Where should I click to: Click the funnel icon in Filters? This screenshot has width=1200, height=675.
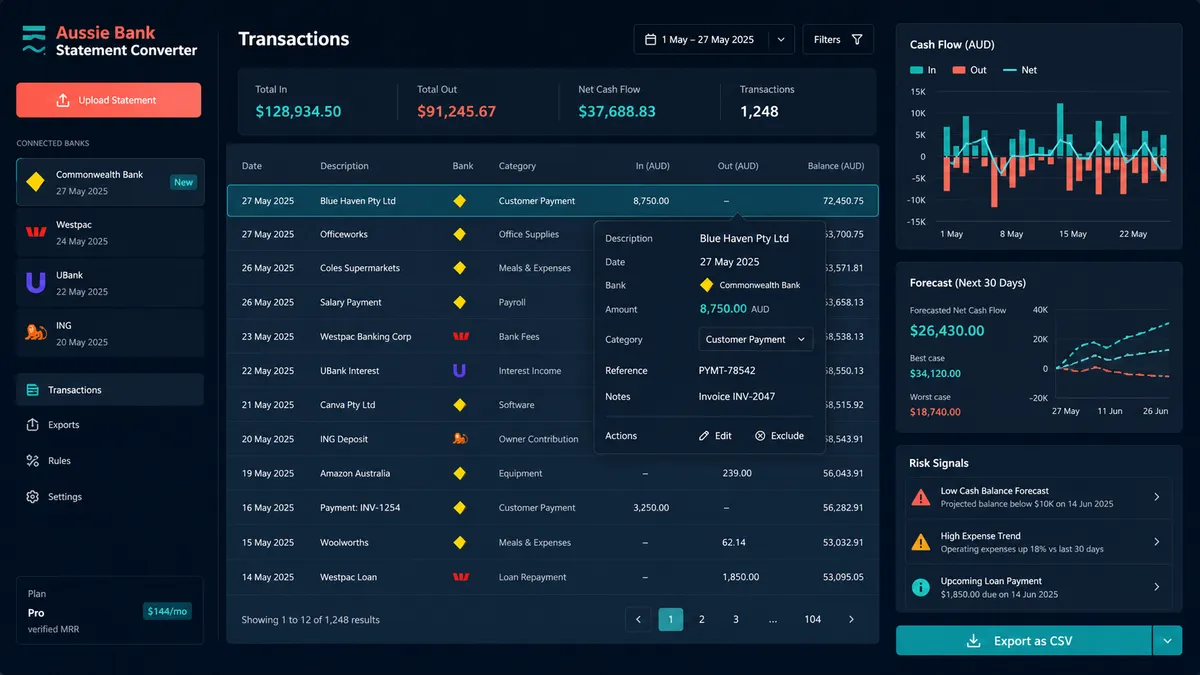[x=857, y=40]
